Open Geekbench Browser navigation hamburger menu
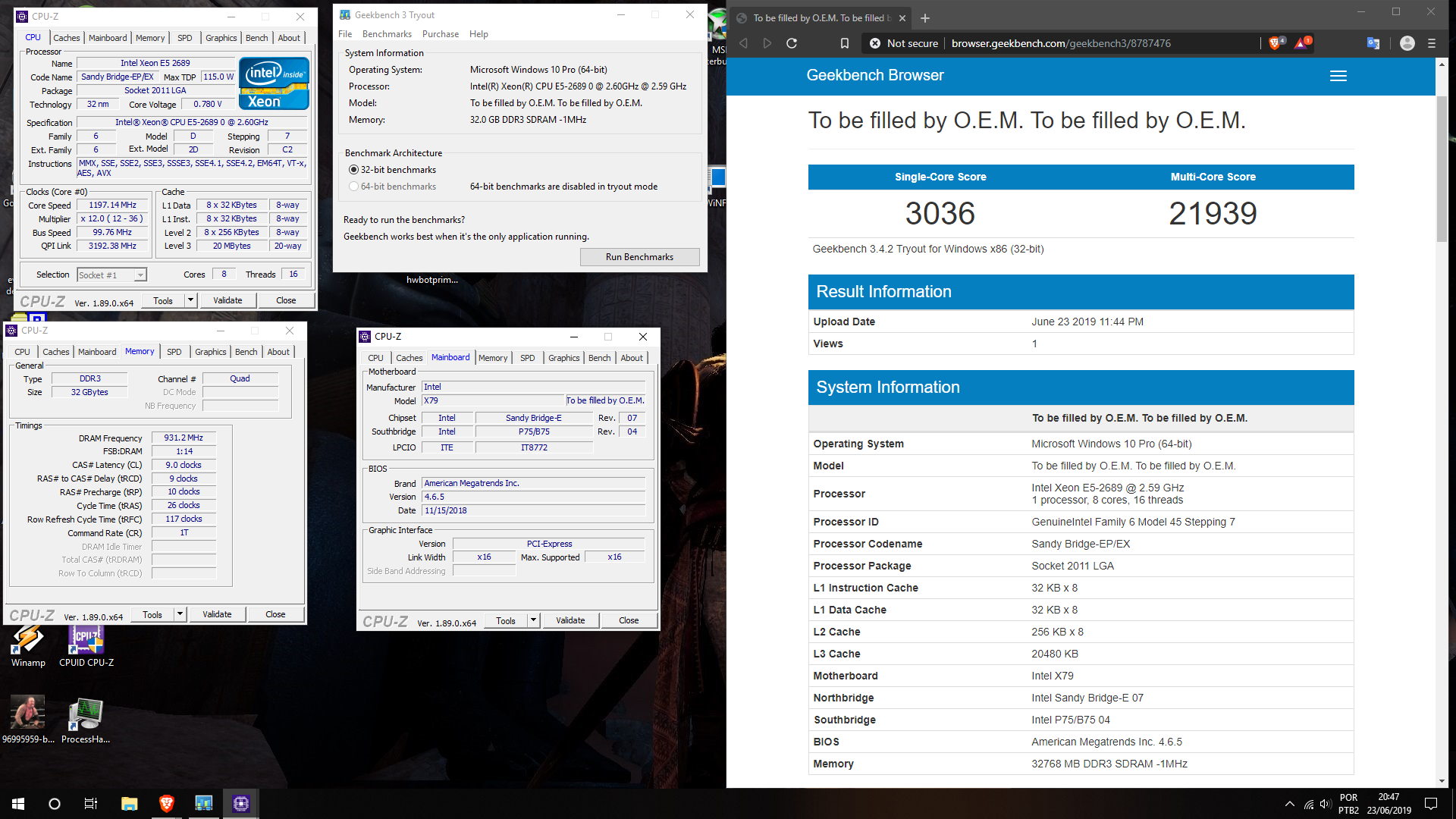 click(1338, 76)
